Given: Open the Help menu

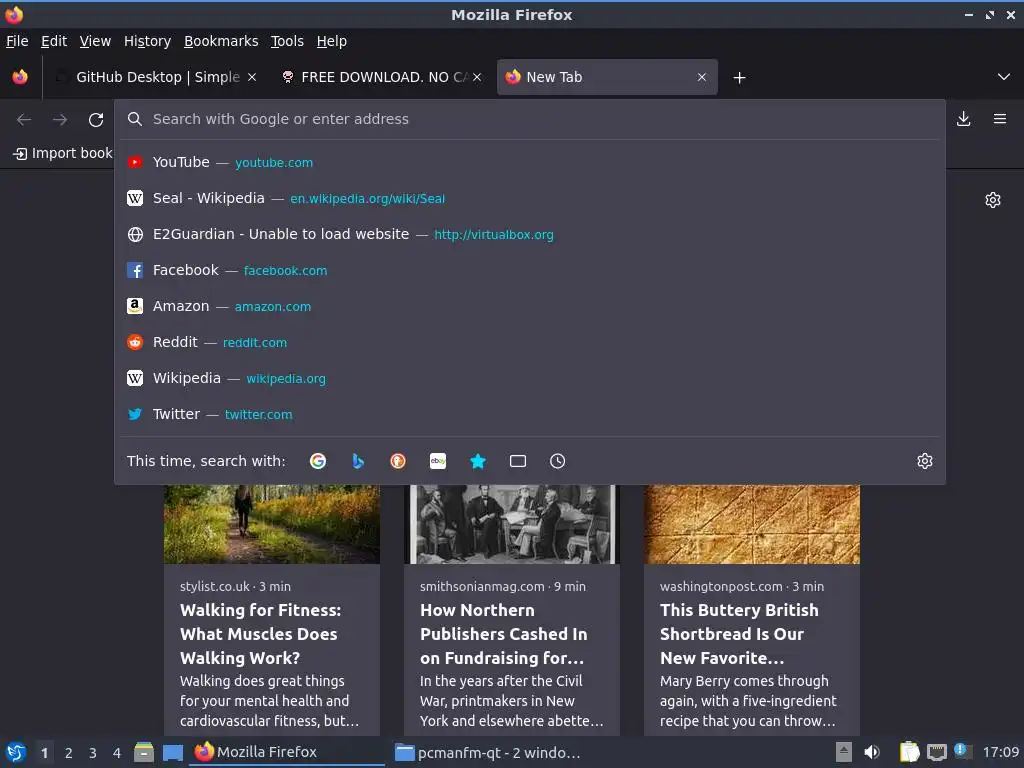Looking at the screenshot, I should (332, 41).
